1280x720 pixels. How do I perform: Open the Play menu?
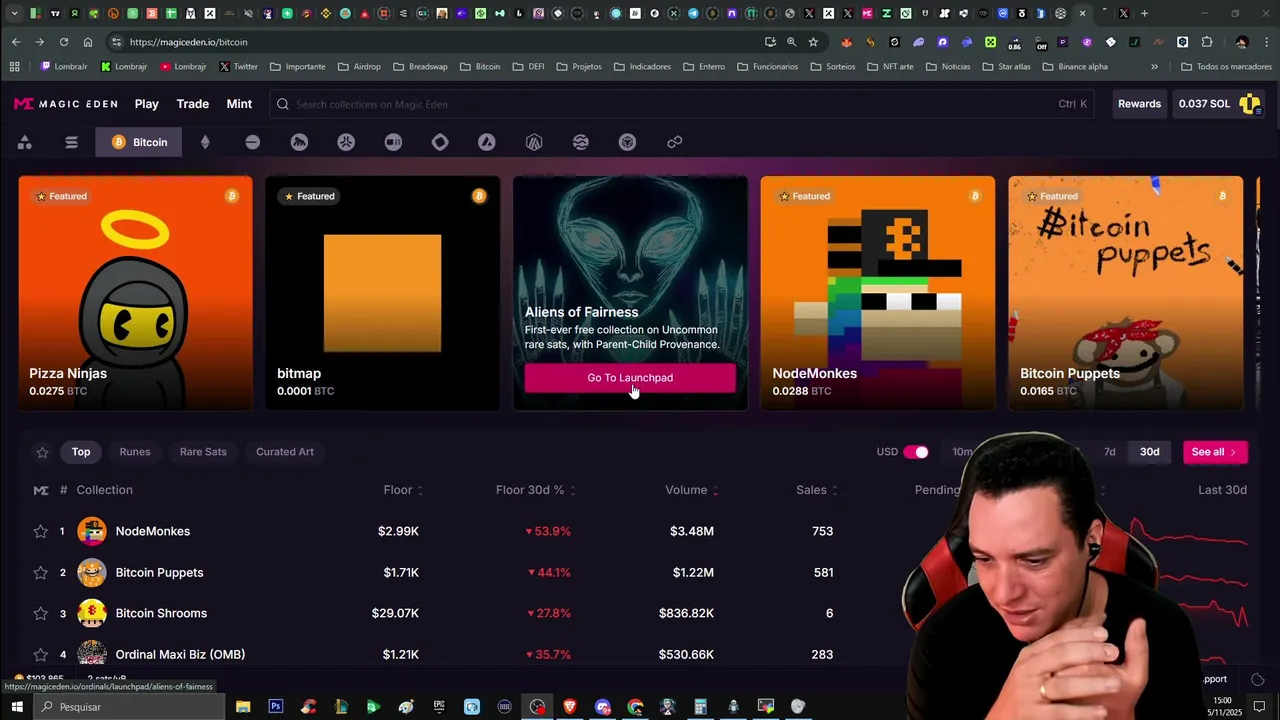pyautogui.click(x=147, y=104)
